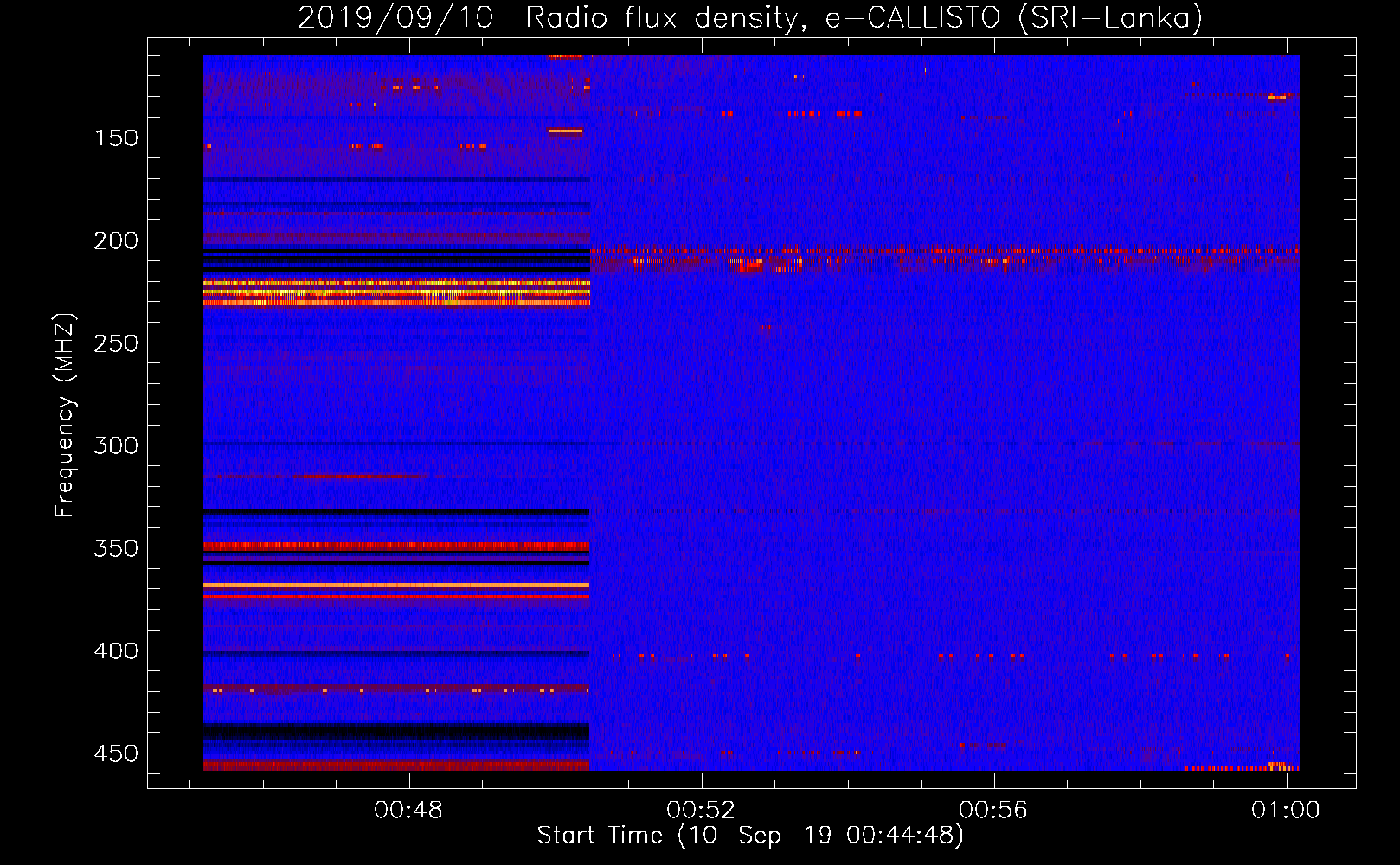Click the 'Start Time (10-Sep-19 00:44:48)' axis label
1400x865 pixels.
click(x=750, y=836)
